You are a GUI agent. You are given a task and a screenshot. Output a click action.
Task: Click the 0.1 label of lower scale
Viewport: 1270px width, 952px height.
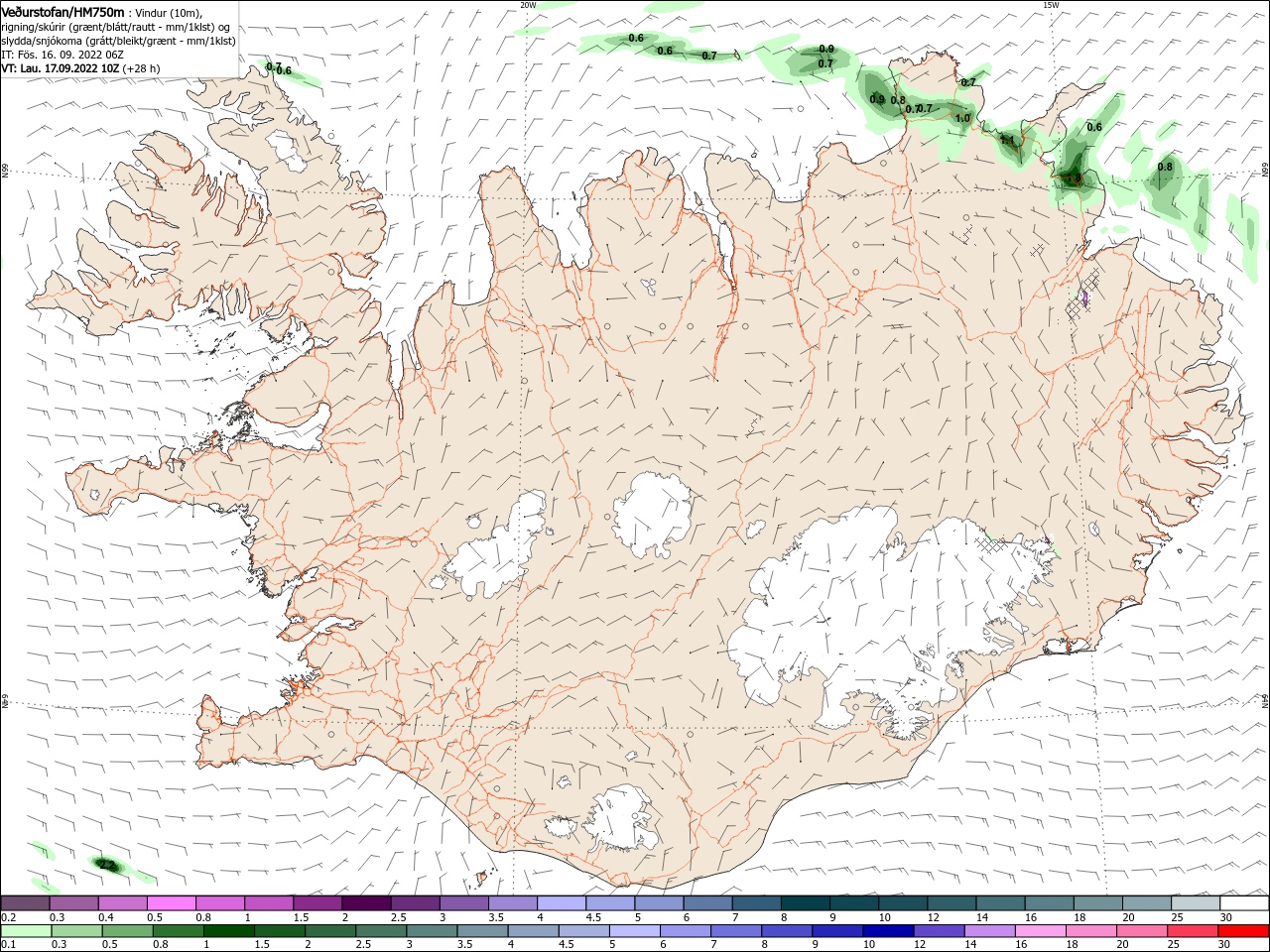[7, 945]
